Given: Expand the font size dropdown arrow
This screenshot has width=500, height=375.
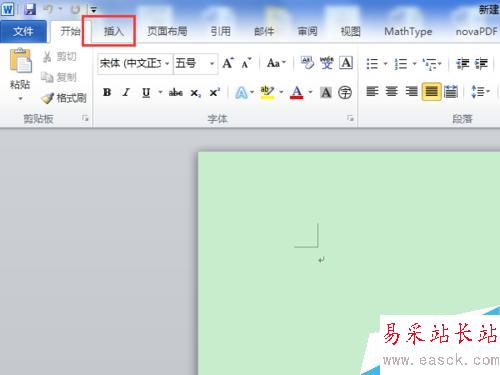Looking at the screenshot, I should (212, 63).
